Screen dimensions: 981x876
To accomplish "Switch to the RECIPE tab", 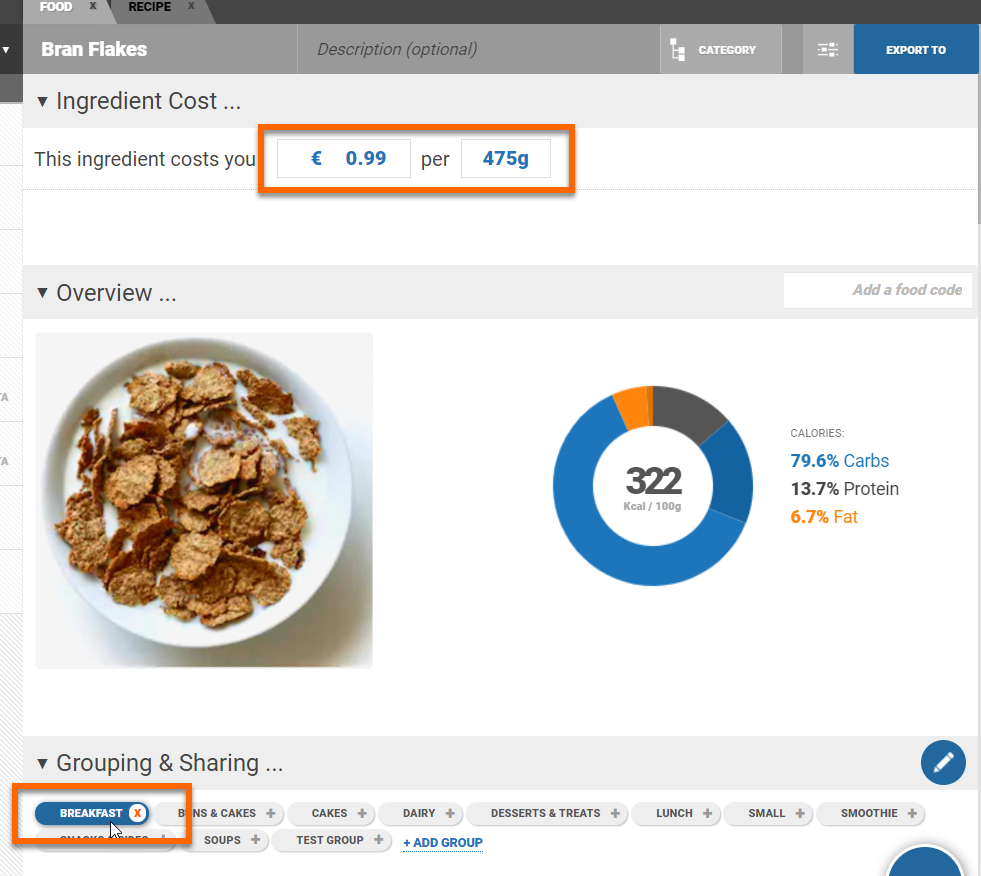I will [x=148, y=7].
